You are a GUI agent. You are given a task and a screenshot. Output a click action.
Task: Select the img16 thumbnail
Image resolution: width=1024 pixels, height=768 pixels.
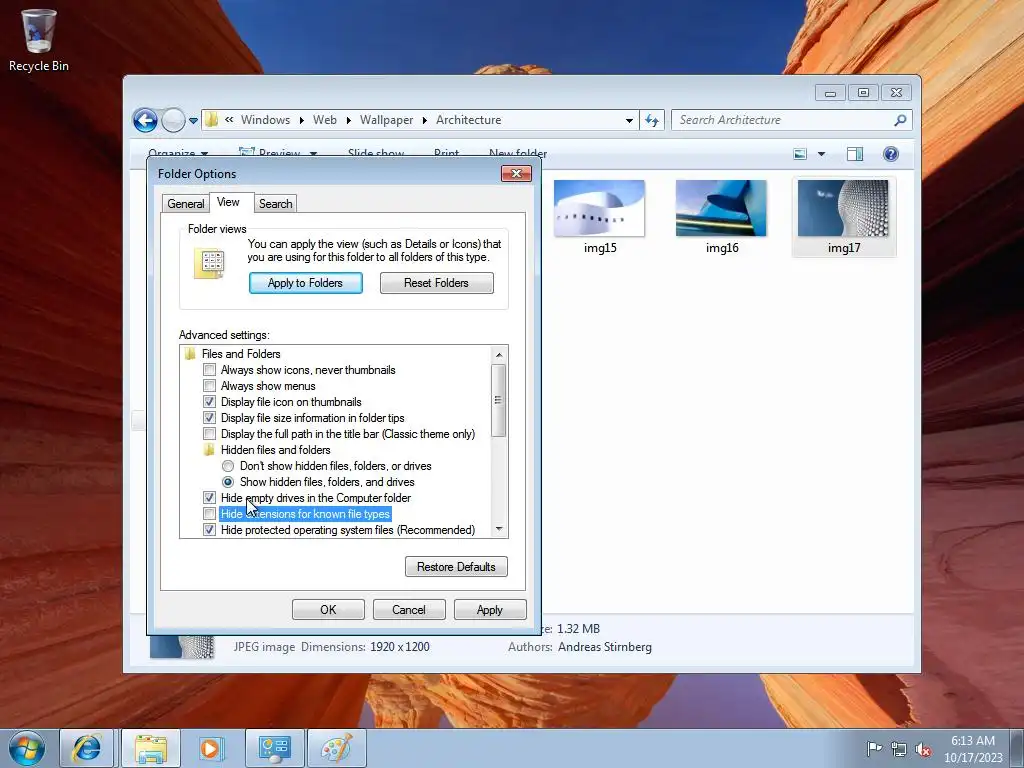(722, 217)
